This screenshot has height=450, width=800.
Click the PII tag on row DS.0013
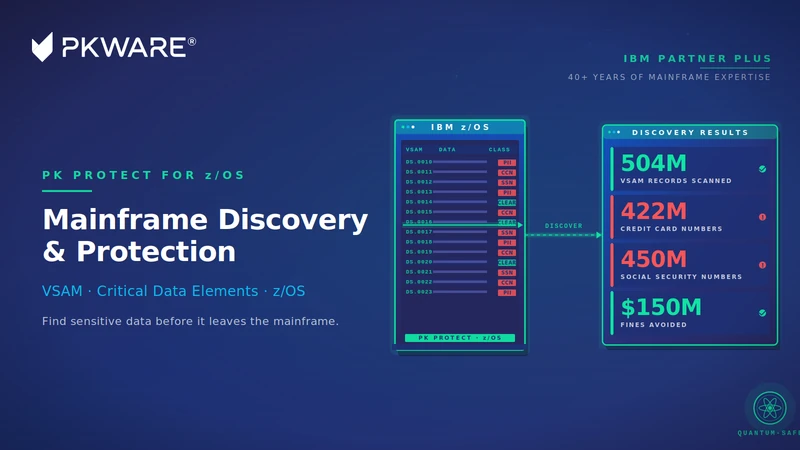click(507, 192)
